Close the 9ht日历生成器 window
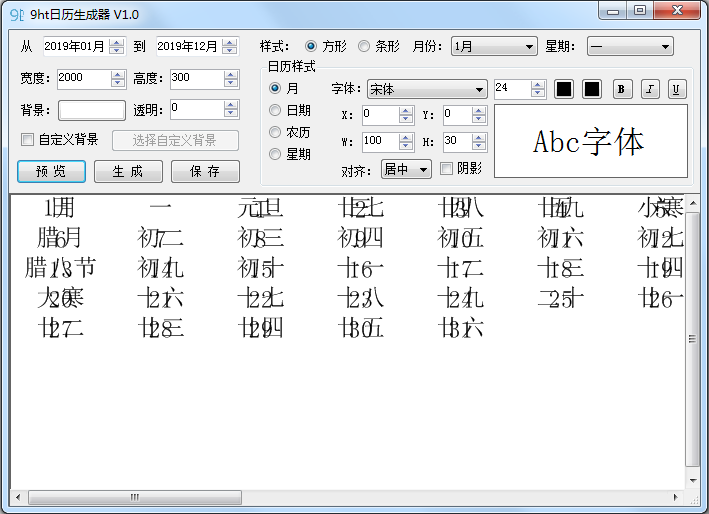Image resolution: width=709 pixels, height=514 pixels. coord(677,11)
